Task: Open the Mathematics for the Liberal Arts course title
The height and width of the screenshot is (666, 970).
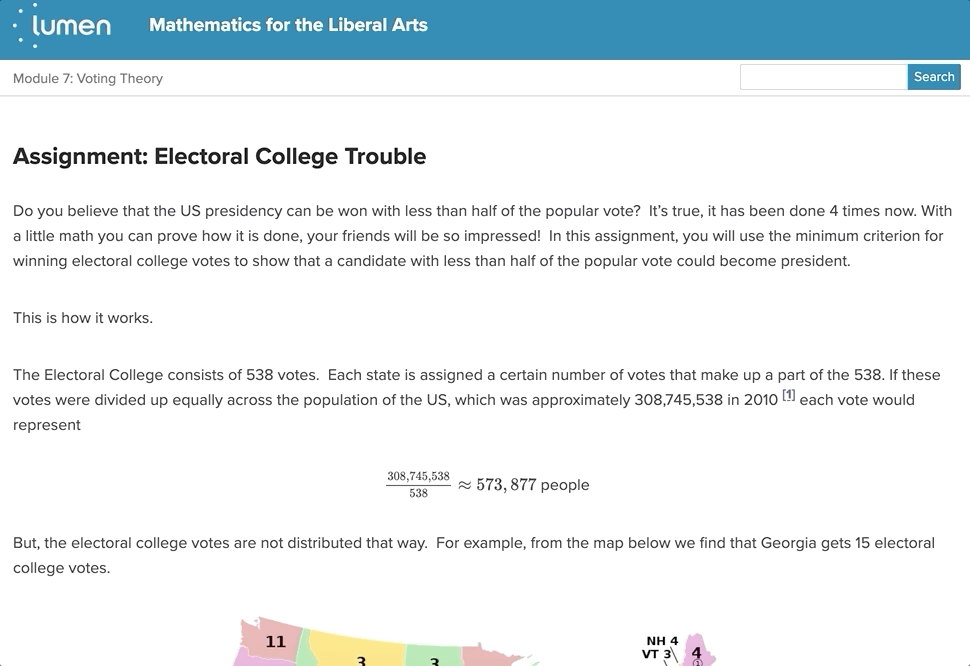Action: click(288, 25)
